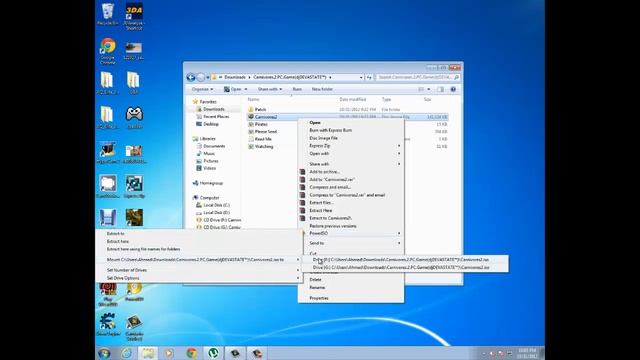Image resolution: width=640 pixels, height=360 pixels.
Task: Click the Burn button in Explorer toolbar
Action: pos(297,89)
